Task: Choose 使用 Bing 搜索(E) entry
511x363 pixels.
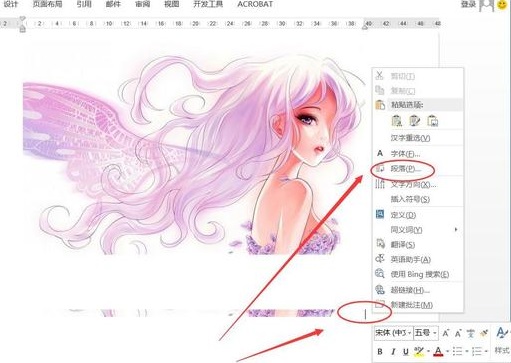Action: 417,274
